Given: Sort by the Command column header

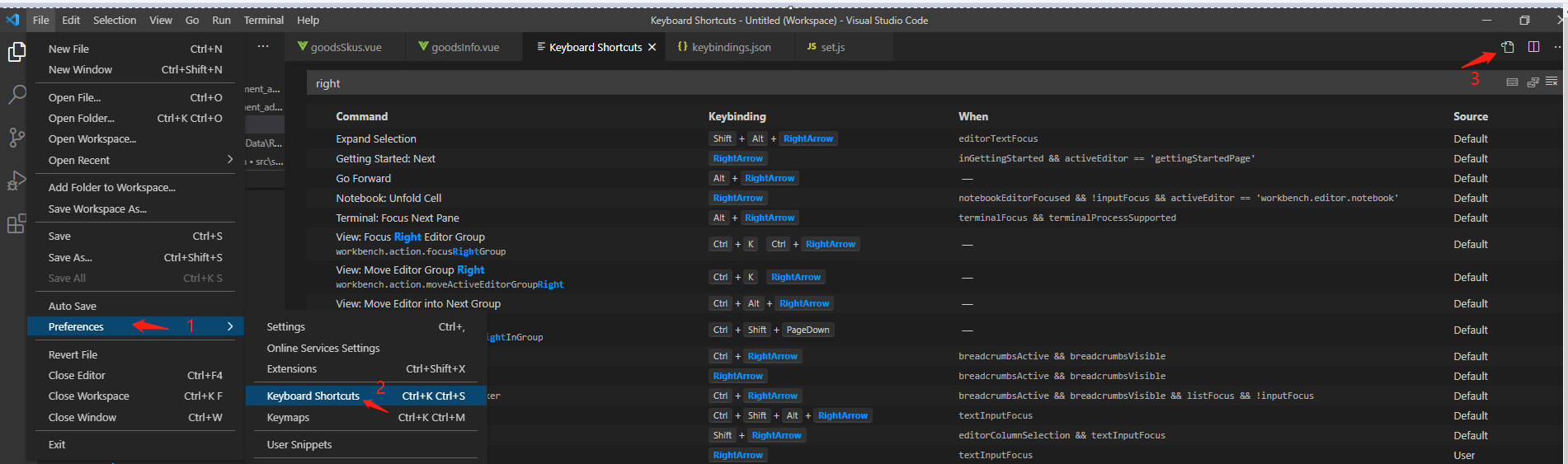Looking at the screenshot, I should 361,116.
